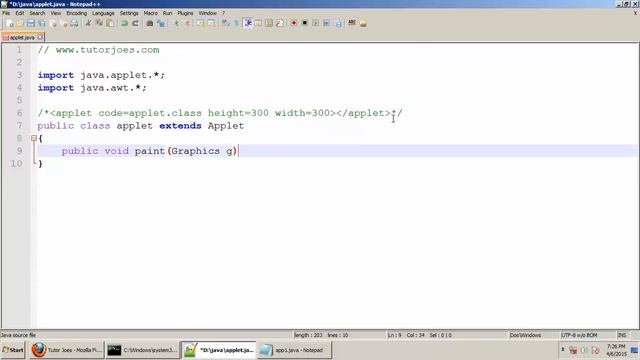The width and height of the screenshot is (640, 360).
Task: Click the Copy toolbar icon
Action: click(x=99, y=23)
